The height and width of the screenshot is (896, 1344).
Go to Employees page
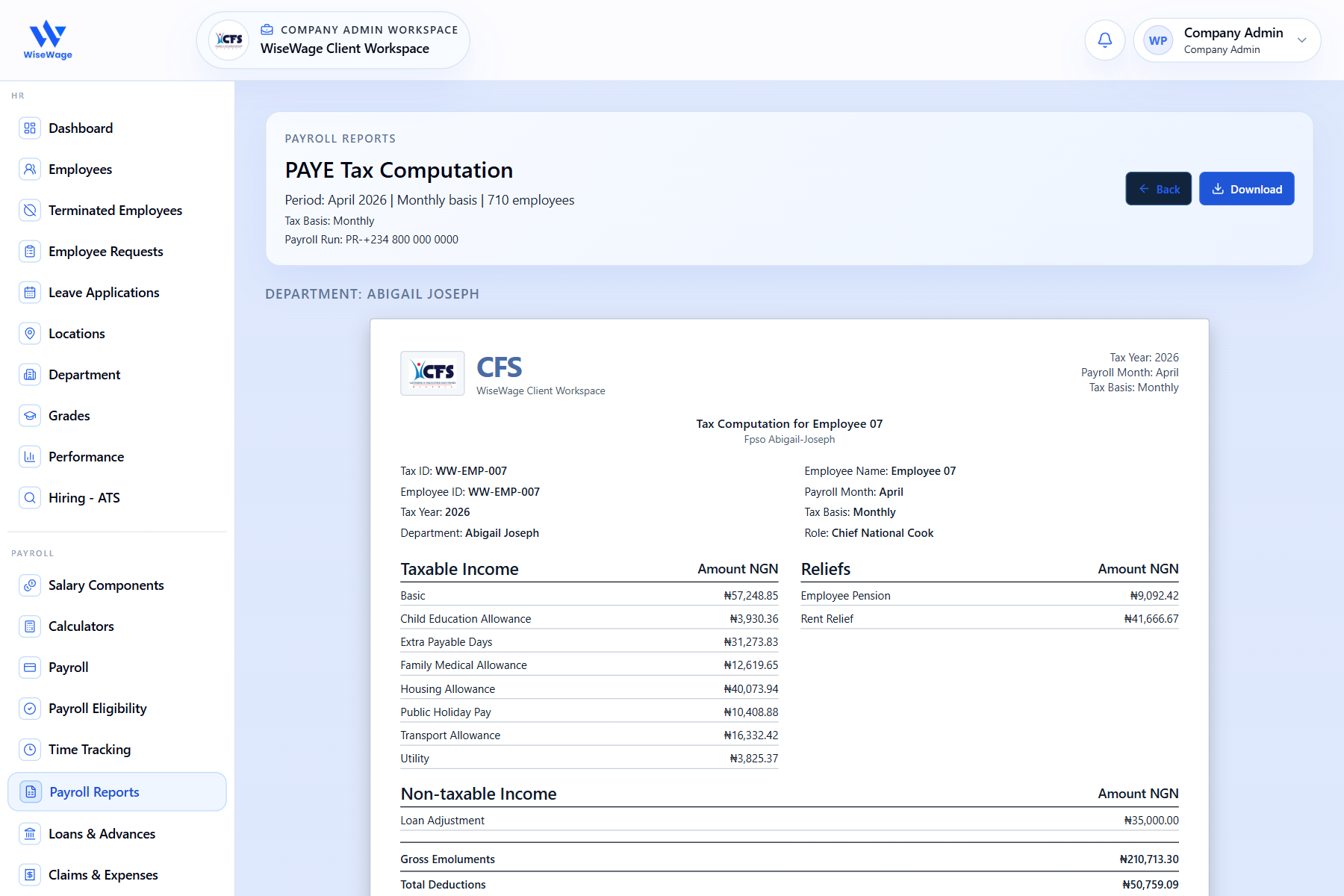click(x=117, y=169)
